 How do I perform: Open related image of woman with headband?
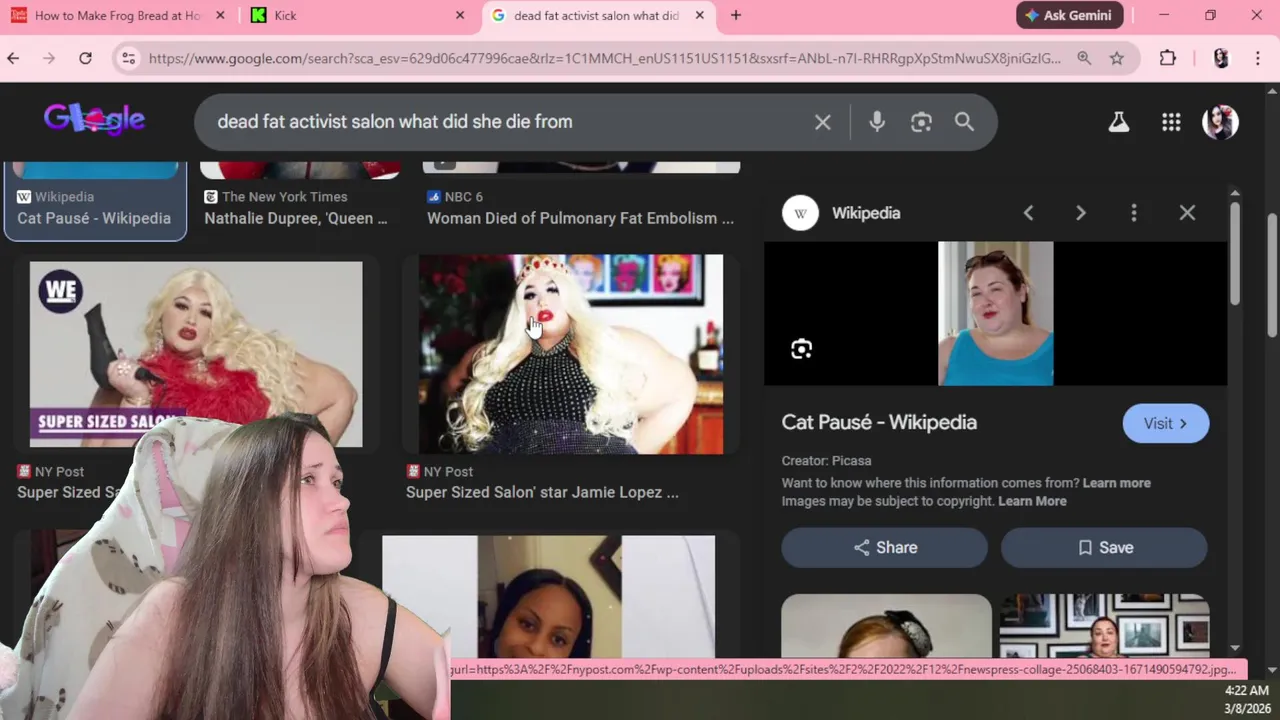pos(886,625)
